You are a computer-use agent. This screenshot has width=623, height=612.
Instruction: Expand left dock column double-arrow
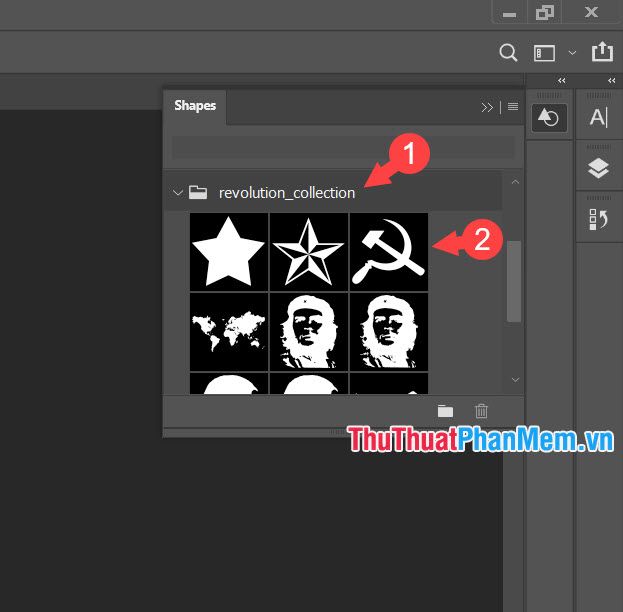click(x=561, y=81)
